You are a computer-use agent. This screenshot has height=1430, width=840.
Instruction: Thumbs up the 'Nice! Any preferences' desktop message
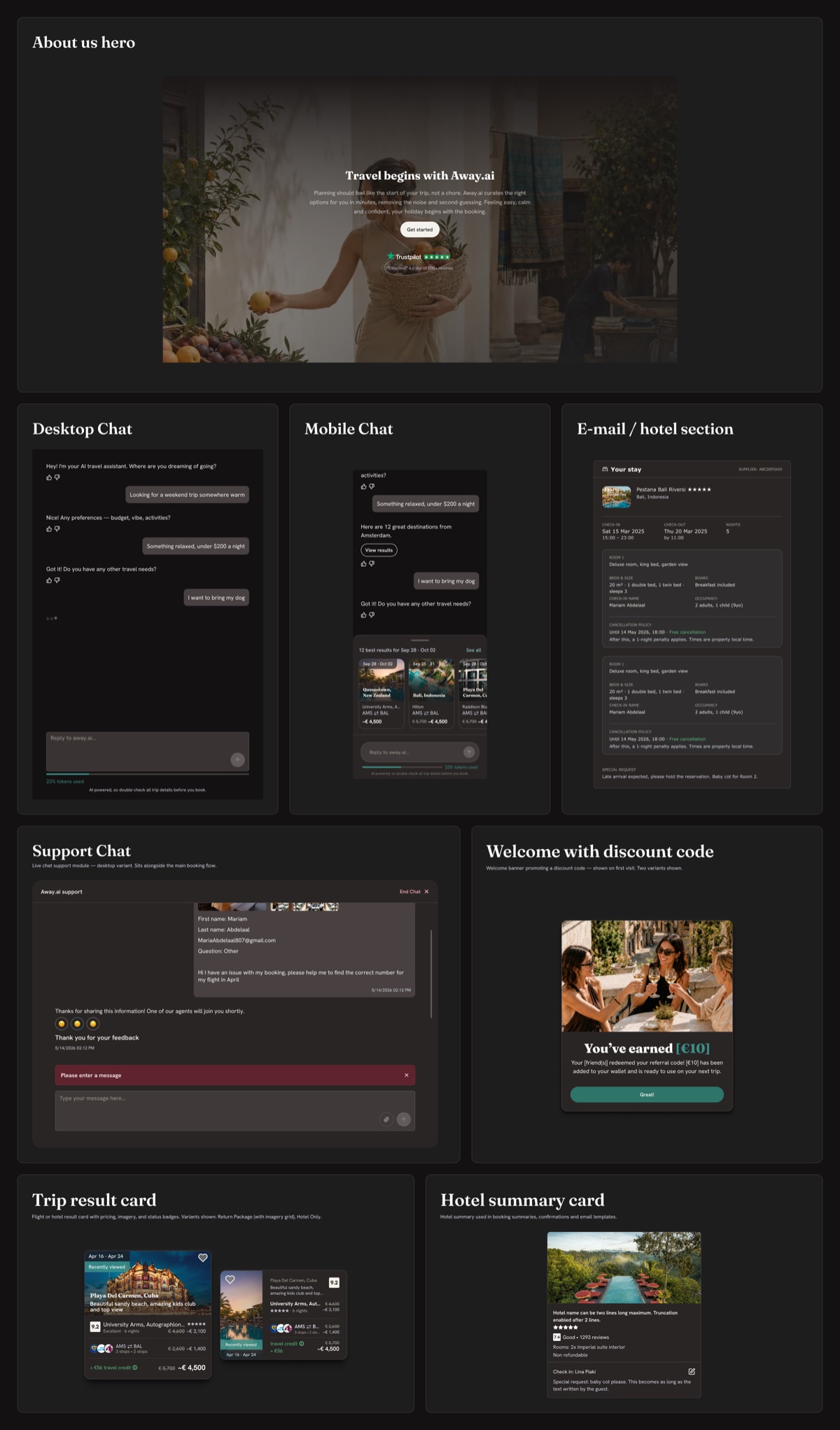coord(49,529)
